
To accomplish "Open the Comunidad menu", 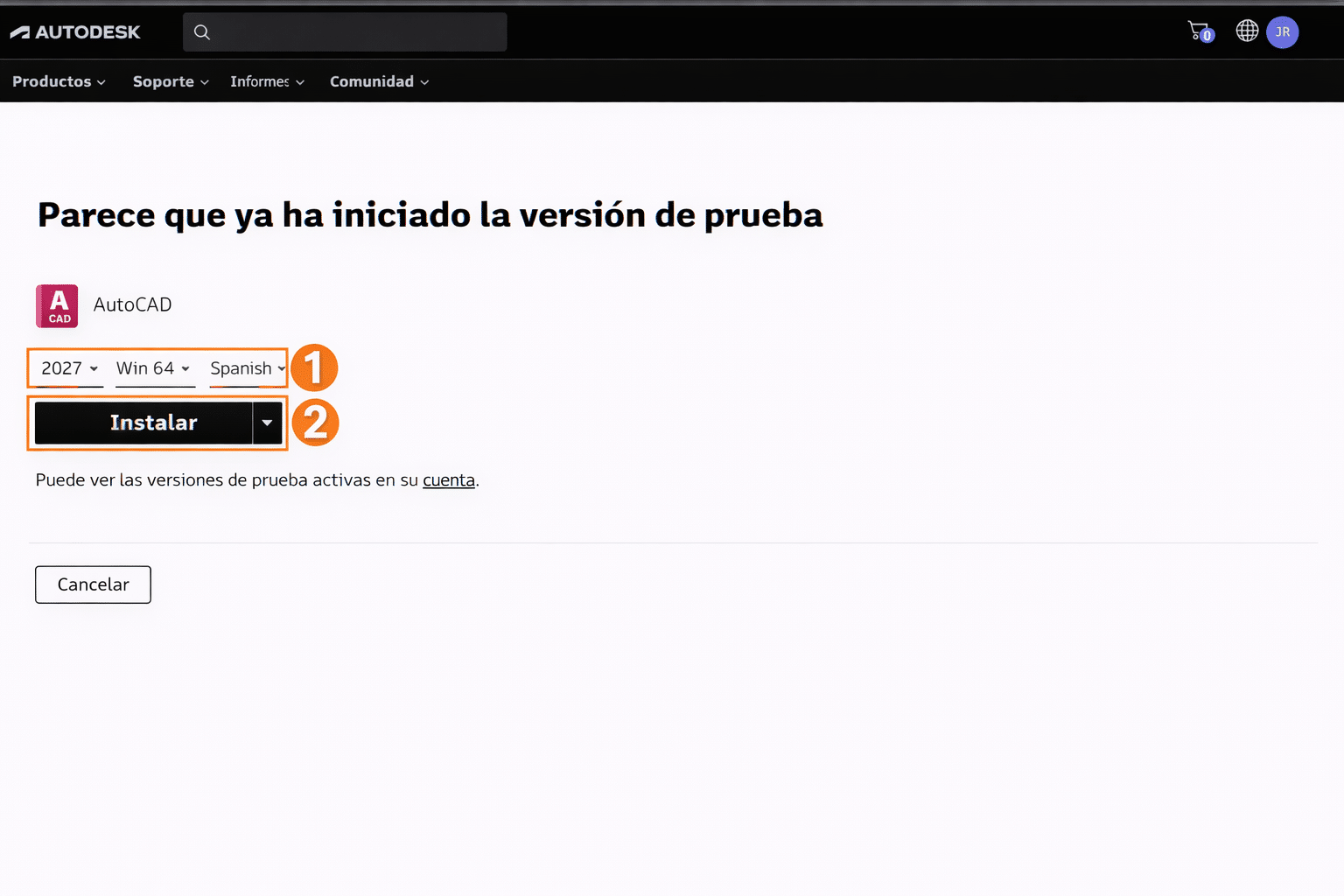I will tap(372, 80).
